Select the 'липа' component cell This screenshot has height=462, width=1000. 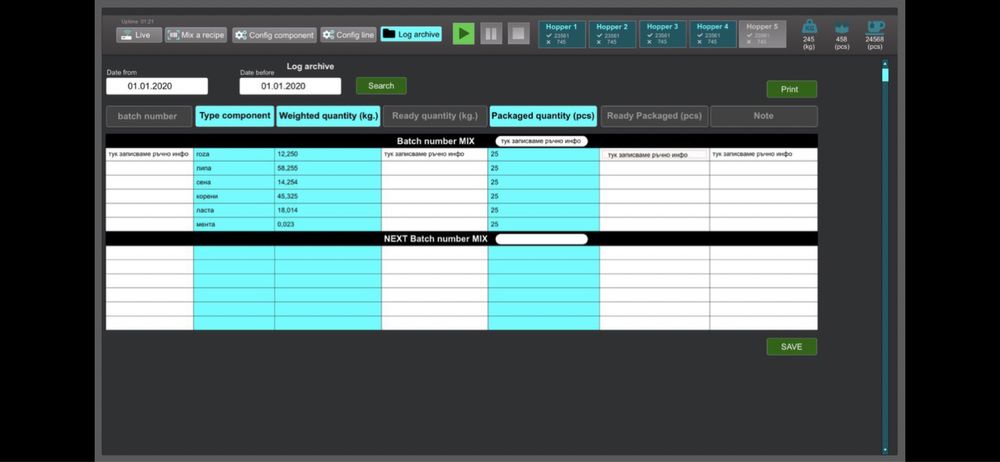click(234, 168)
